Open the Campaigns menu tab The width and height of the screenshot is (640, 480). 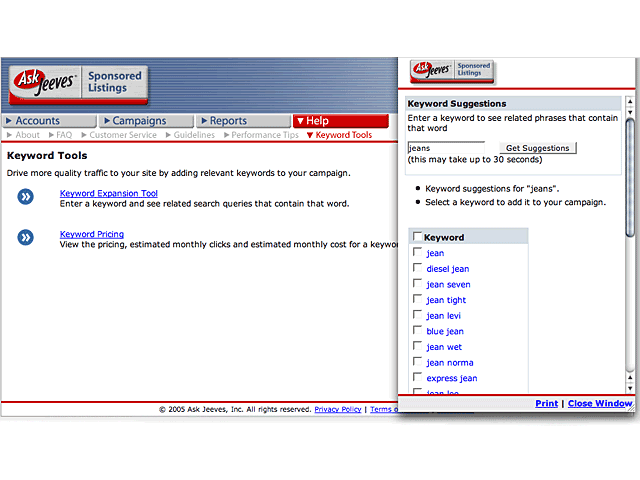click(x=146, y=121)
